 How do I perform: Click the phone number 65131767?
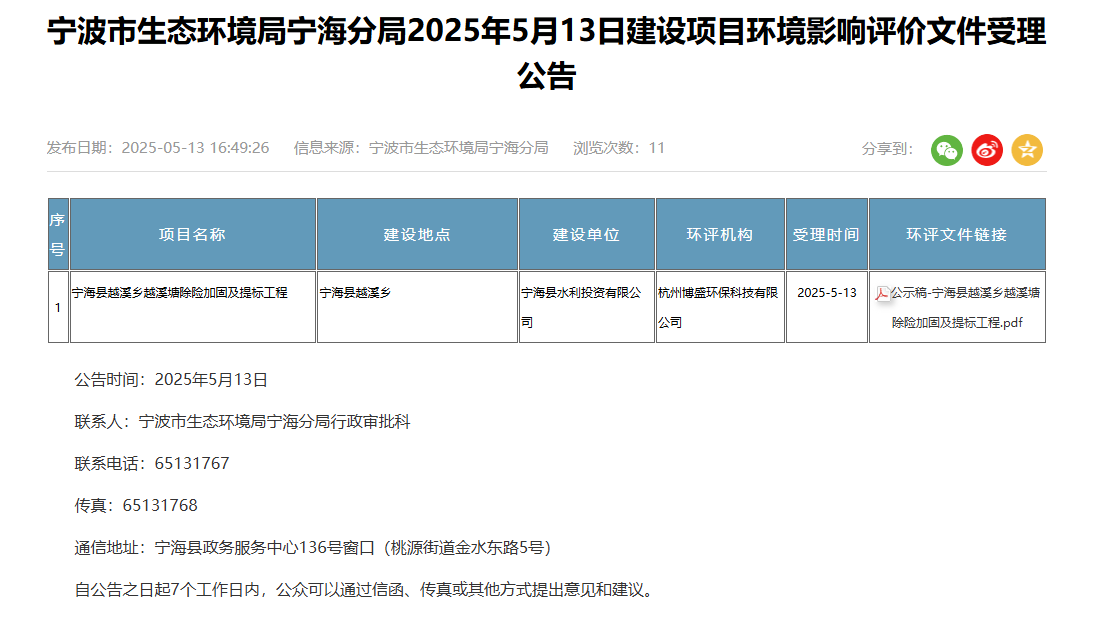coord(192,464)
